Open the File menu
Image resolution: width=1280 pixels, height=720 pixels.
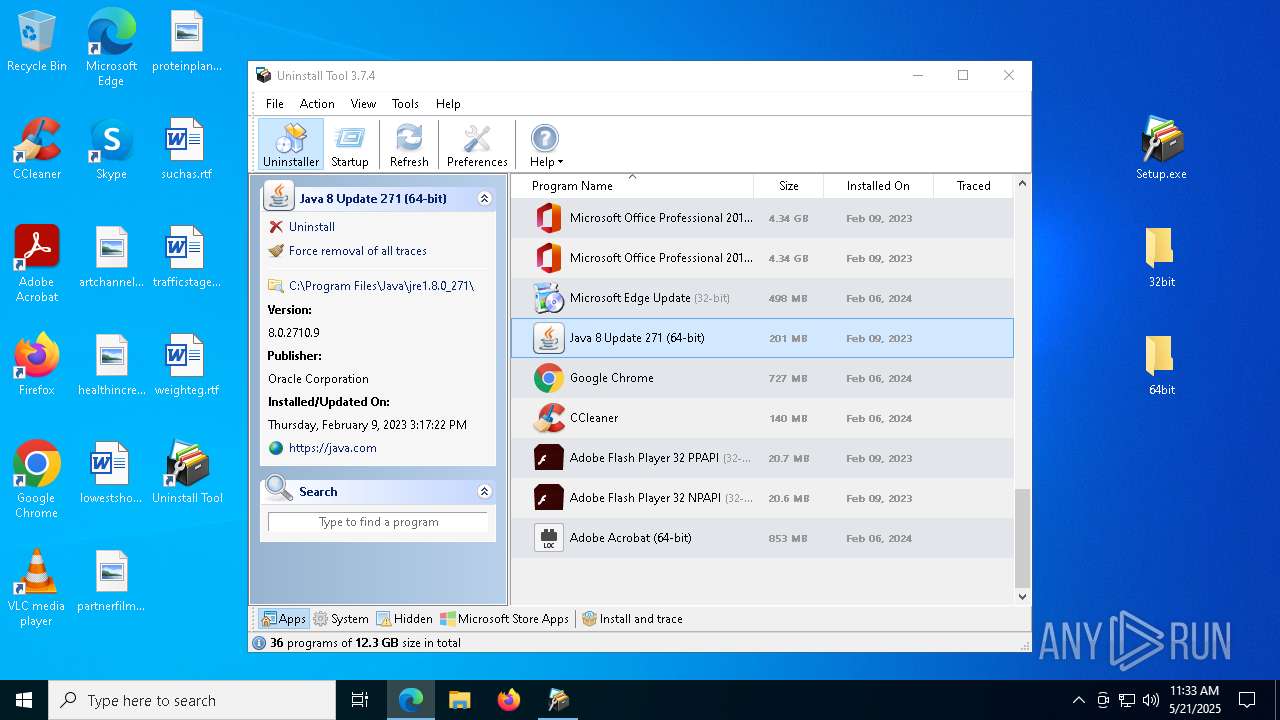click(x=274, y=104)
